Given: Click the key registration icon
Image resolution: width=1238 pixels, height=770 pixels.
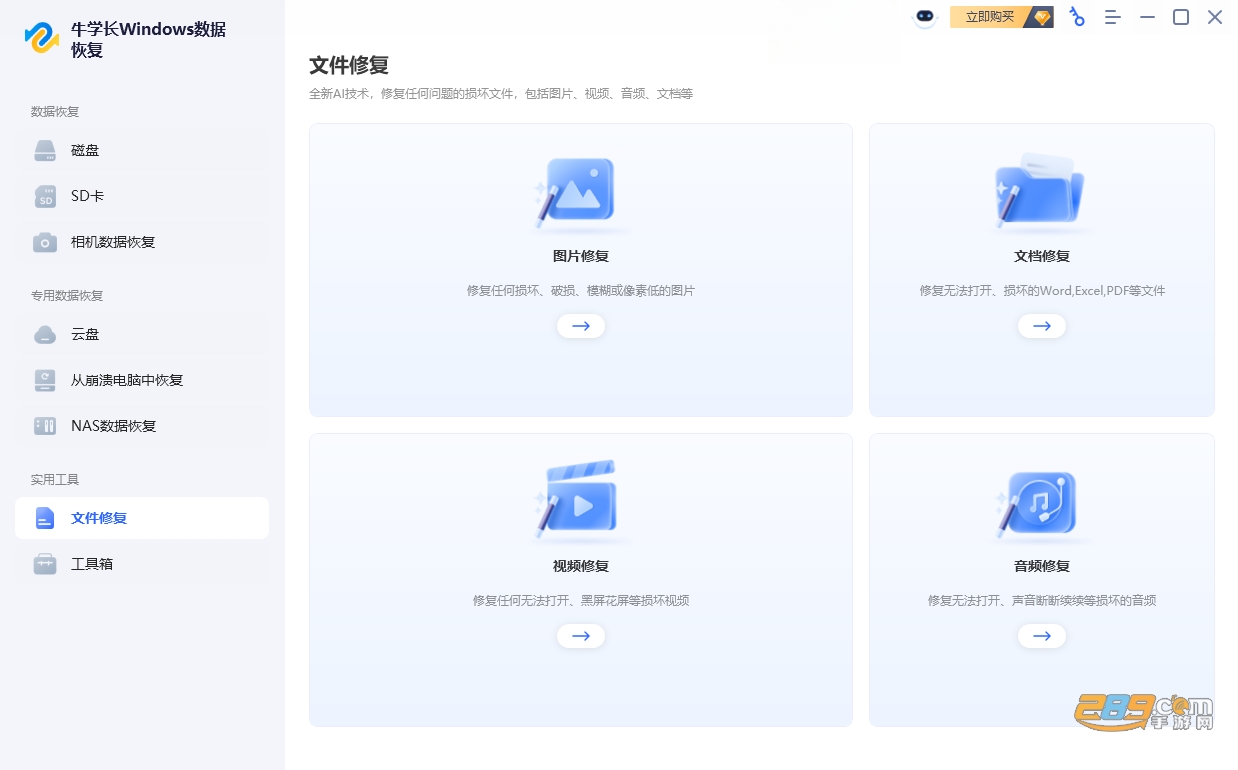Looking at the screenshot, I should click(x=1077, y=17).
